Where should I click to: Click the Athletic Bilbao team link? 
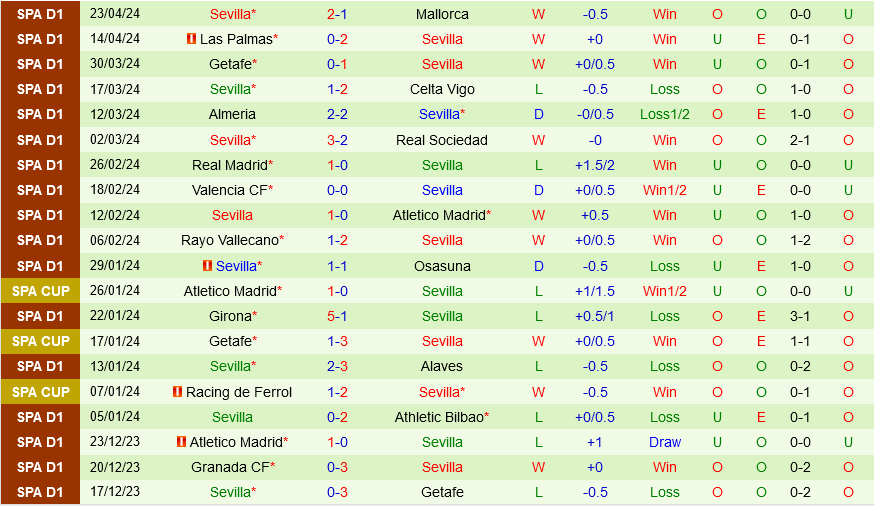pos(438,417)
